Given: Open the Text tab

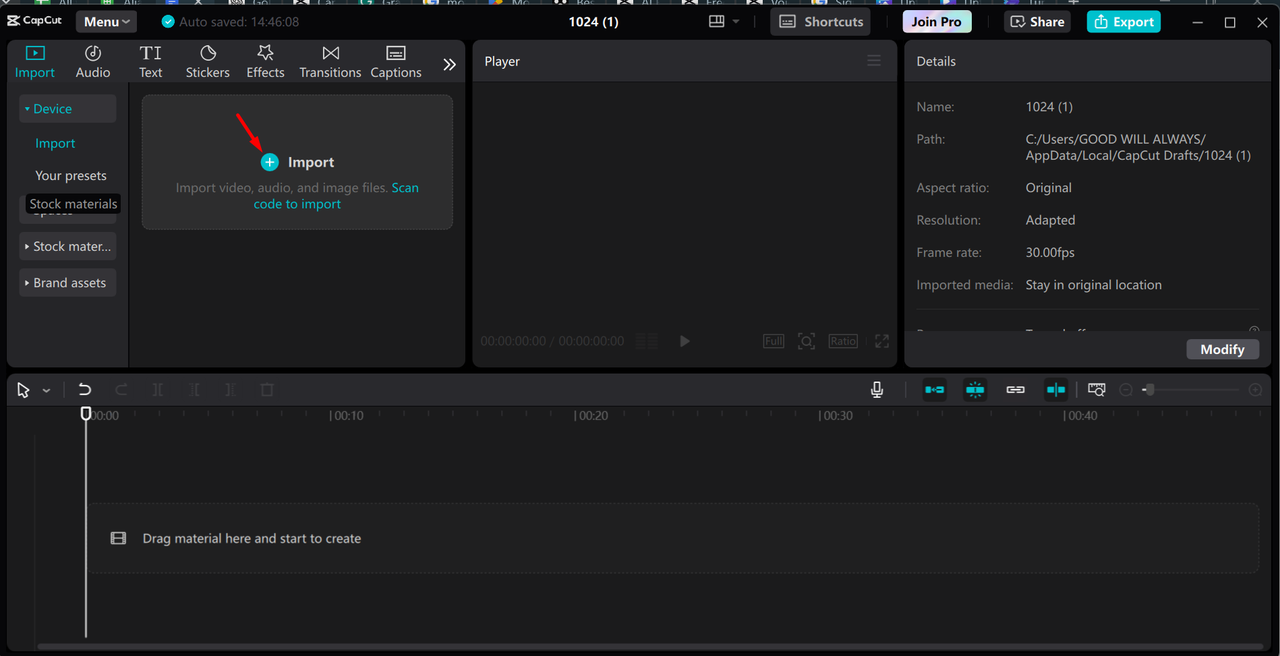Looking at the screenshot, I should click(150, 62).
